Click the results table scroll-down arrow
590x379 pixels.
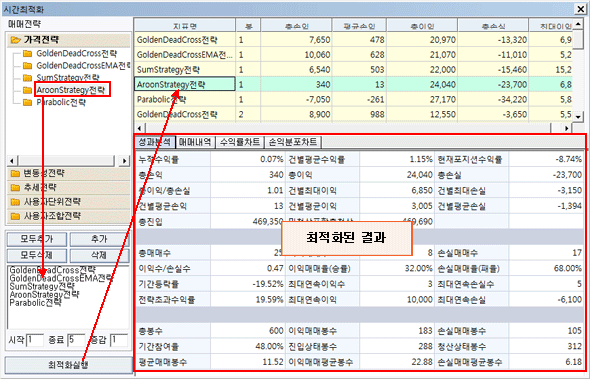pos(578,117)
